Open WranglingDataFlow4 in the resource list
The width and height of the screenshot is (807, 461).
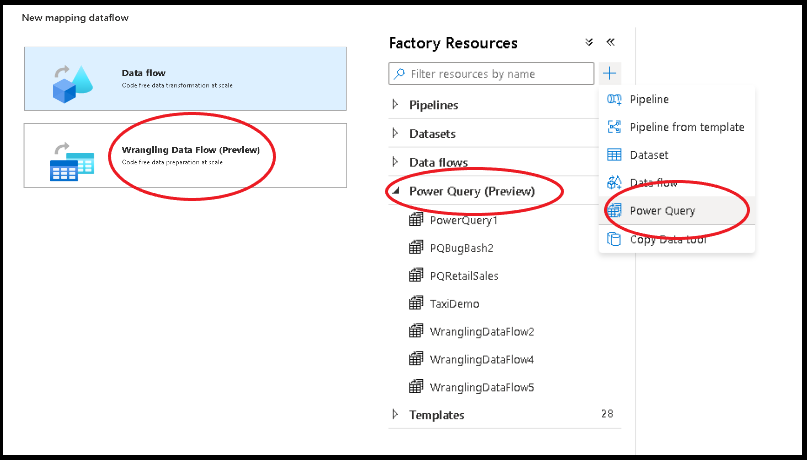coord(481,359)
